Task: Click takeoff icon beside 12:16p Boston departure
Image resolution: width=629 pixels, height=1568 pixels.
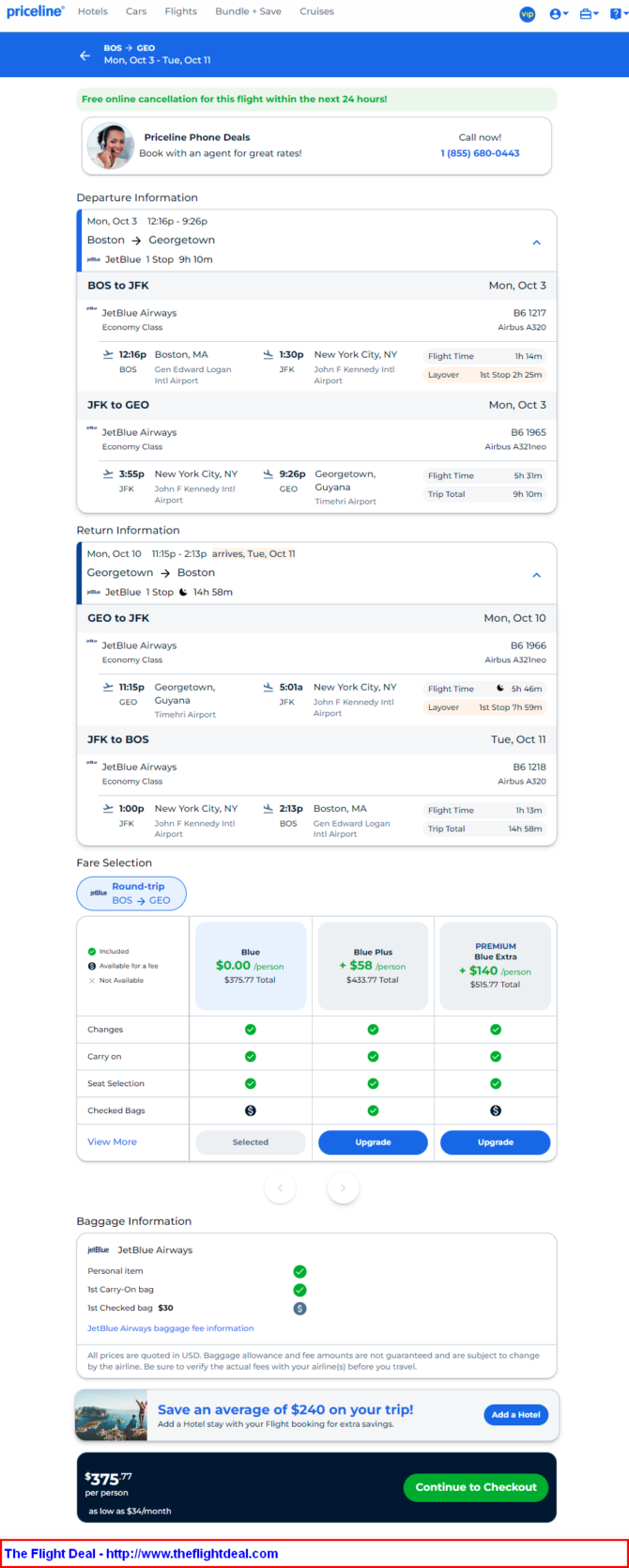Action: click(108, 355)
